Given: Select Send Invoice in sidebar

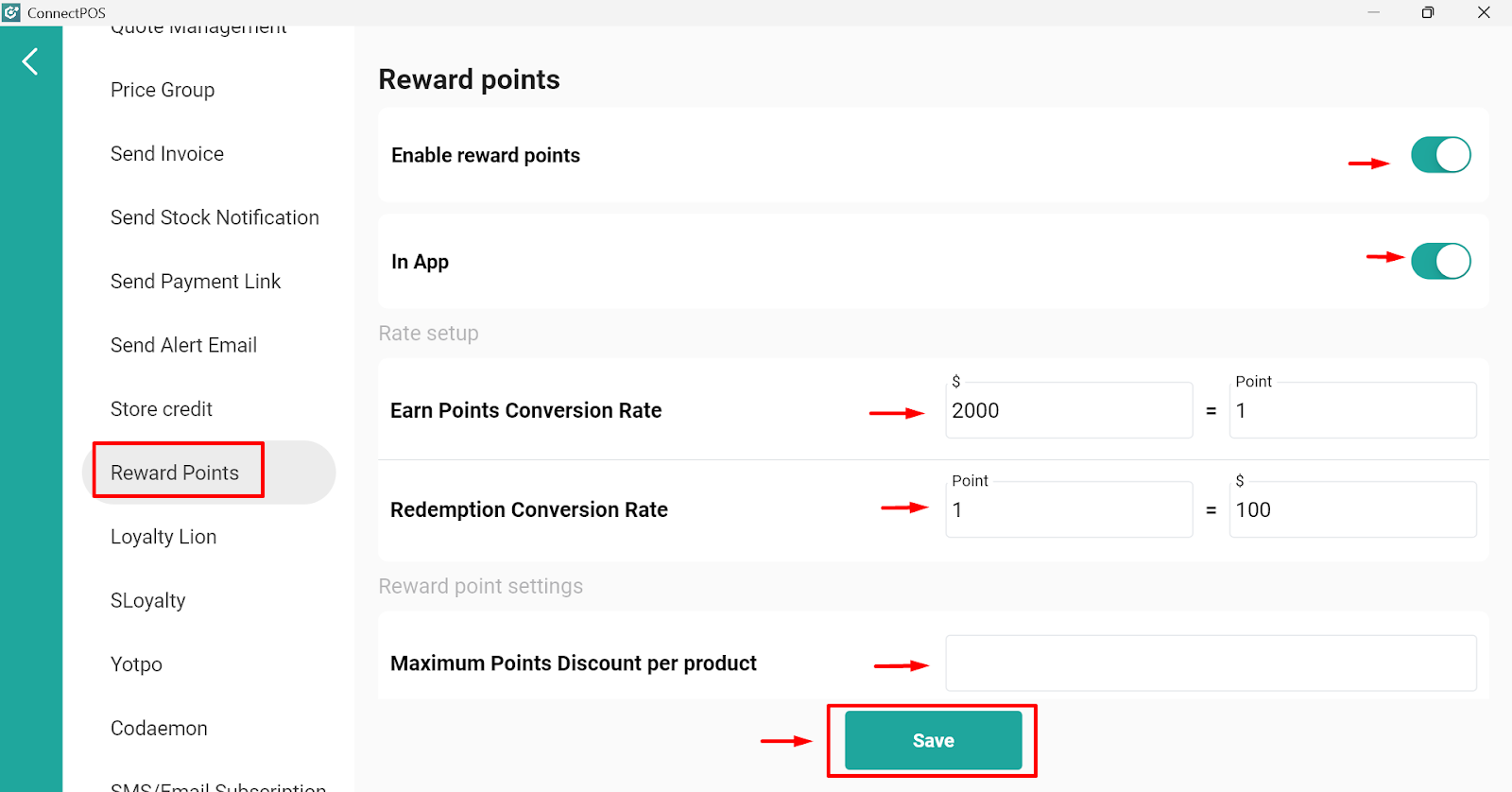Looking at the screenshot, I should tap(167, 154).
